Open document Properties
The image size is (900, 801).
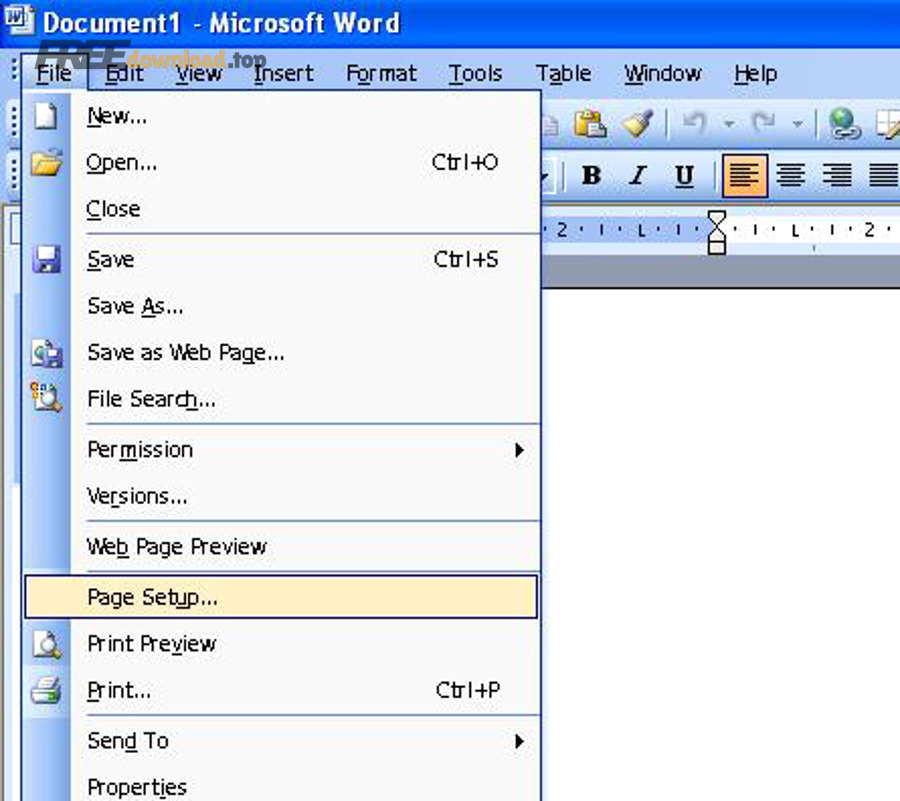pyautogui.click(x=281, y=787)
